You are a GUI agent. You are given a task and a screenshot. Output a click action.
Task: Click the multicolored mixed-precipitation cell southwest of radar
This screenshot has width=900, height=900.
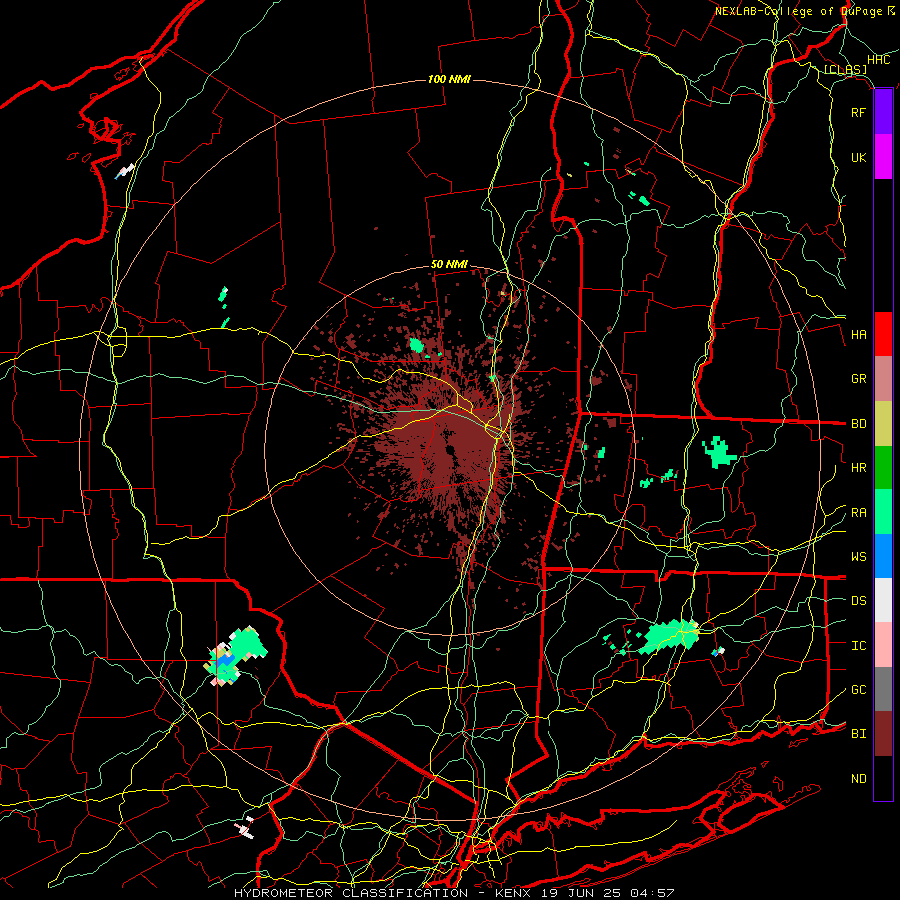pos(235,655)
